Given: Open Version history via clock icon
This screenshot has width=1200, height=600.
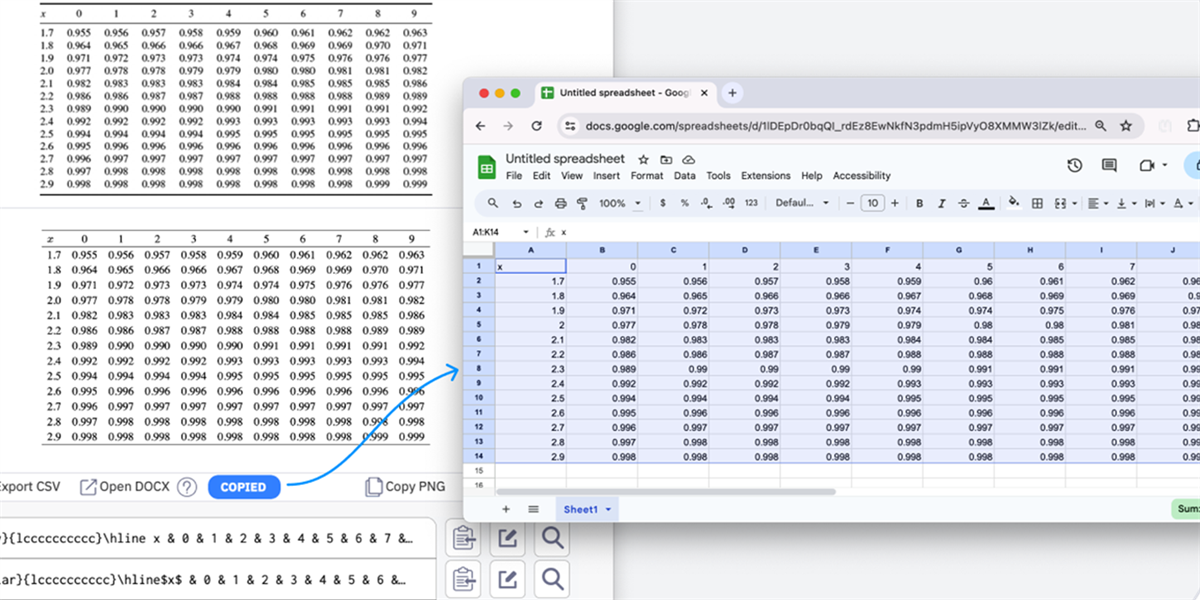Looking at the screenshot, I should coord(1074,165).
